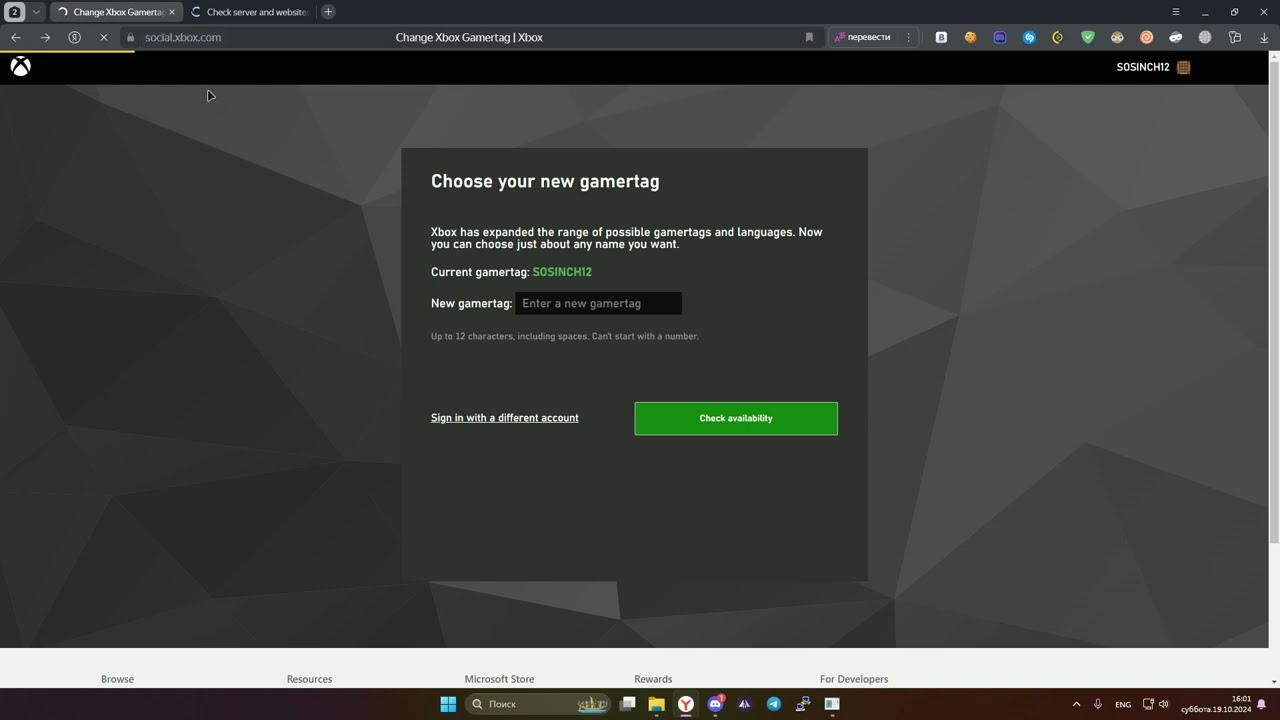Click the Поиск taskbar search box
The height and width of the screenshot is (720, 1280).
pos(538,704)
